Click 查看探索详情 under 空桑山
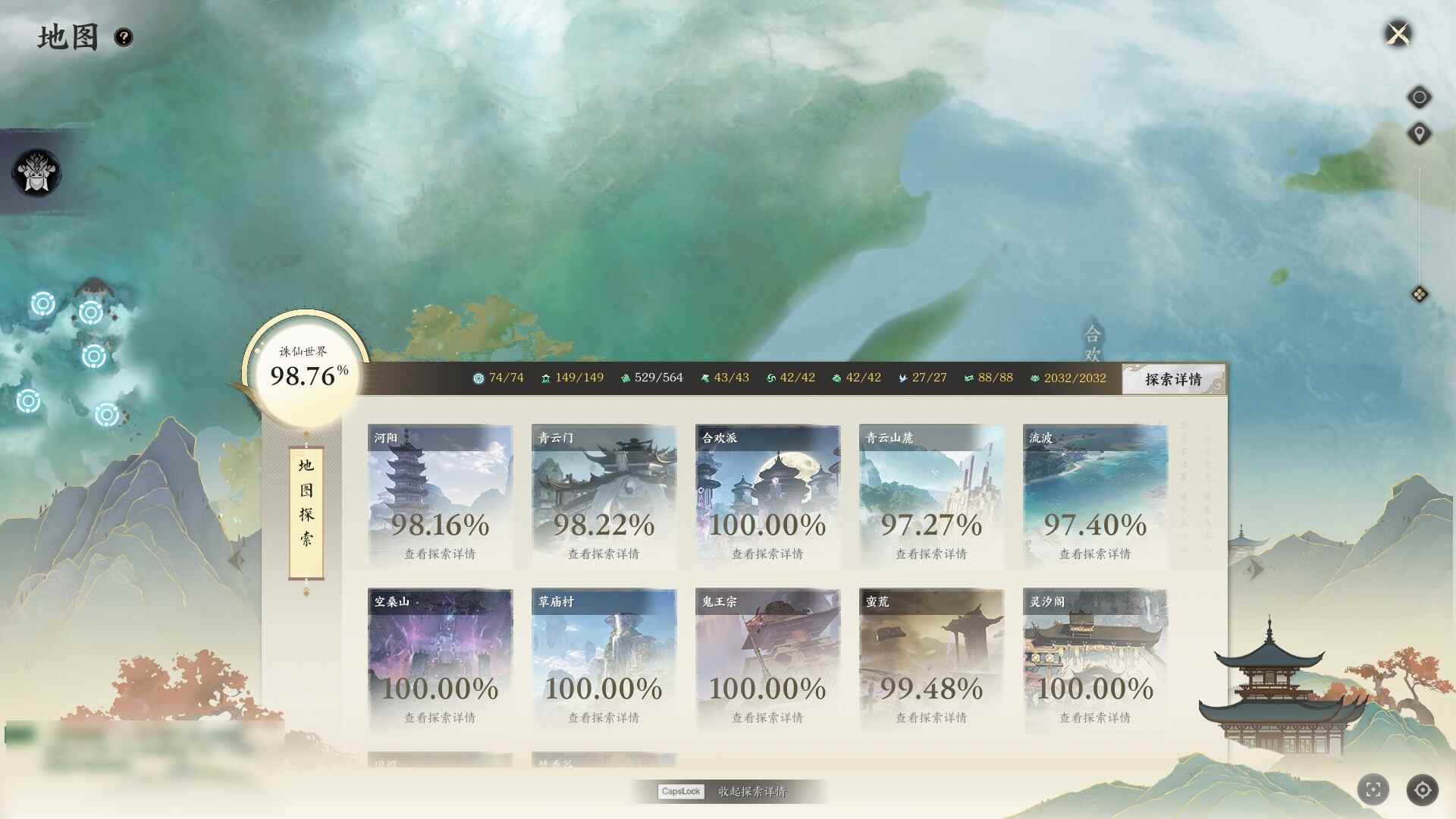 (x=440, y=718)
